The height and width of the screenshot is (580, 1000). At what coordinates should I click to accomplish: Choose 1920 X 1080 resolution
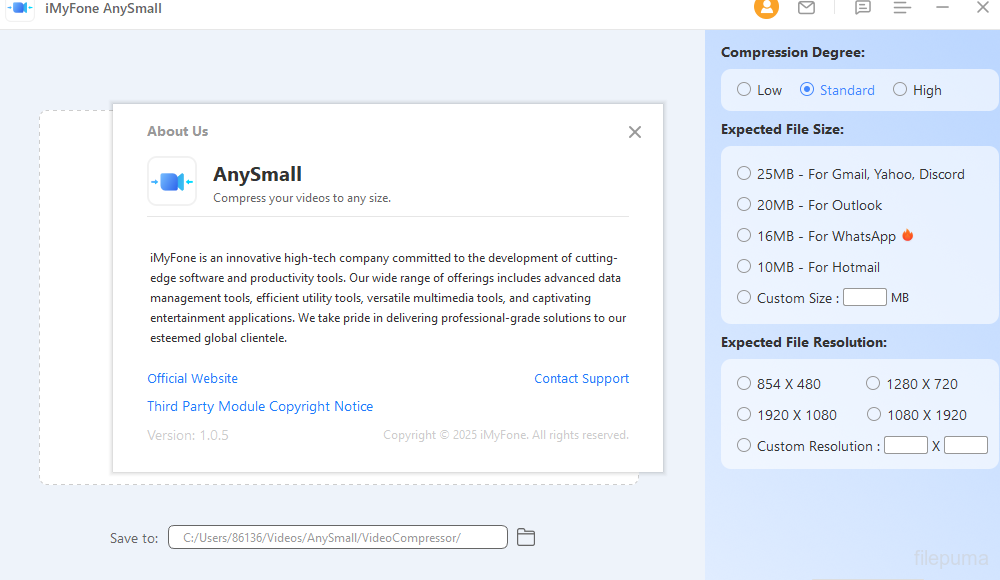[x=744, y=414]
